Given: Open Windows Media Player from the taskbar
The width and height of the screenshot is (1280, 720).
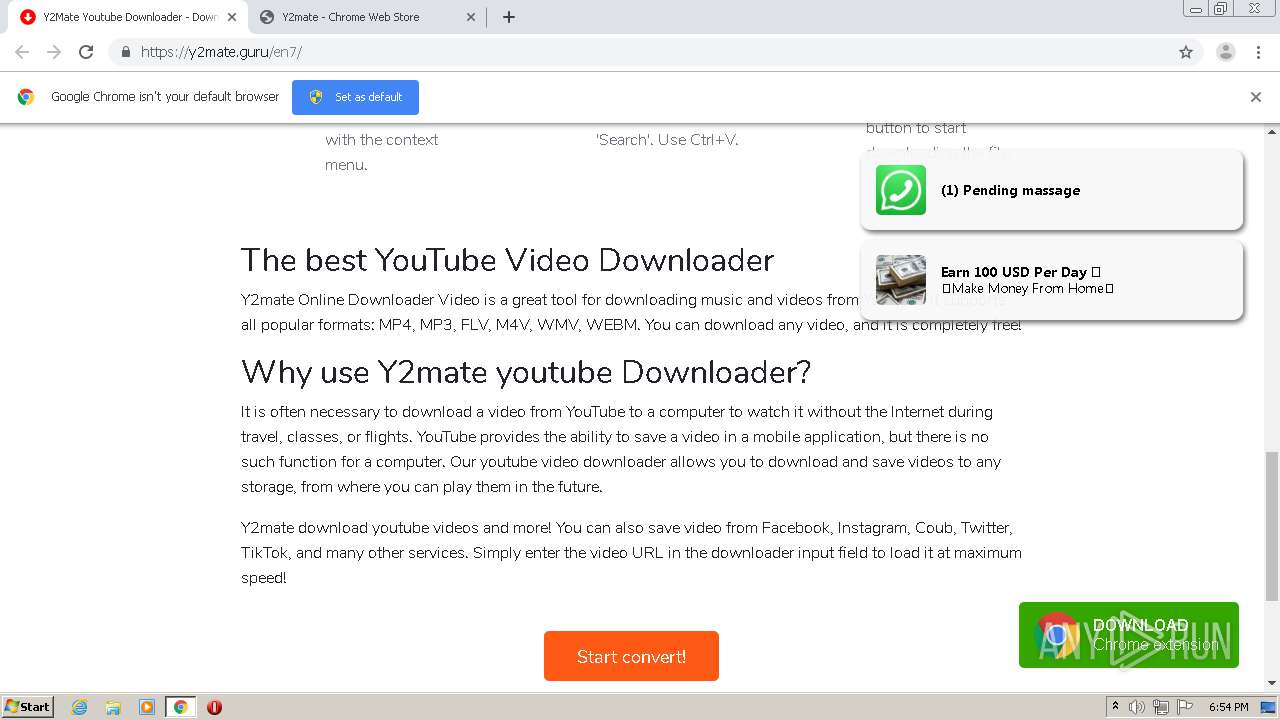Looking at the screenshot, I should click(147, 707).
